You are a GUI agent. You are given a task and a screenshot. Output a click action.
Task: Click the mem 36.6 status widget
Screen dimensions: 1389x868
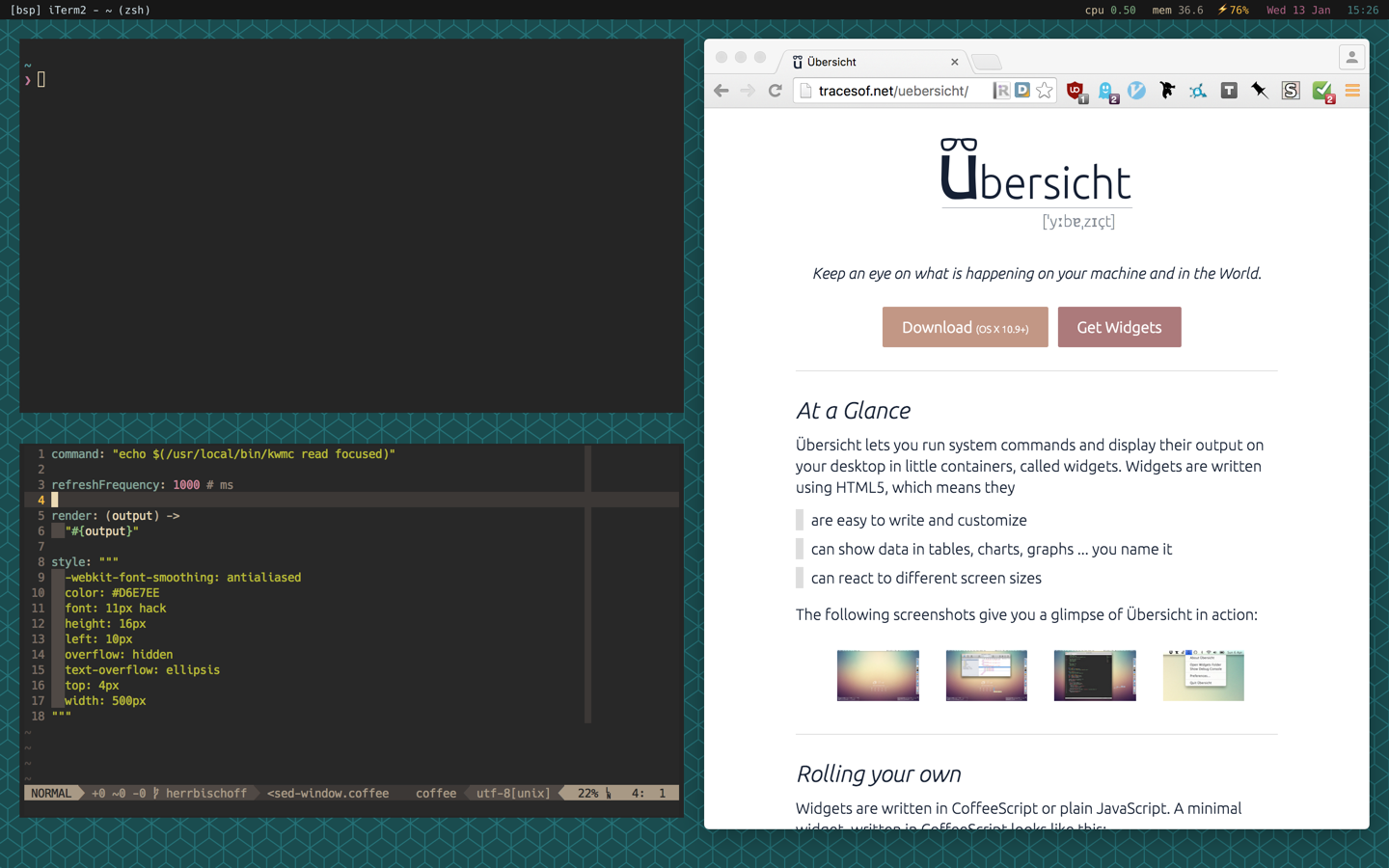[1178, 10]
